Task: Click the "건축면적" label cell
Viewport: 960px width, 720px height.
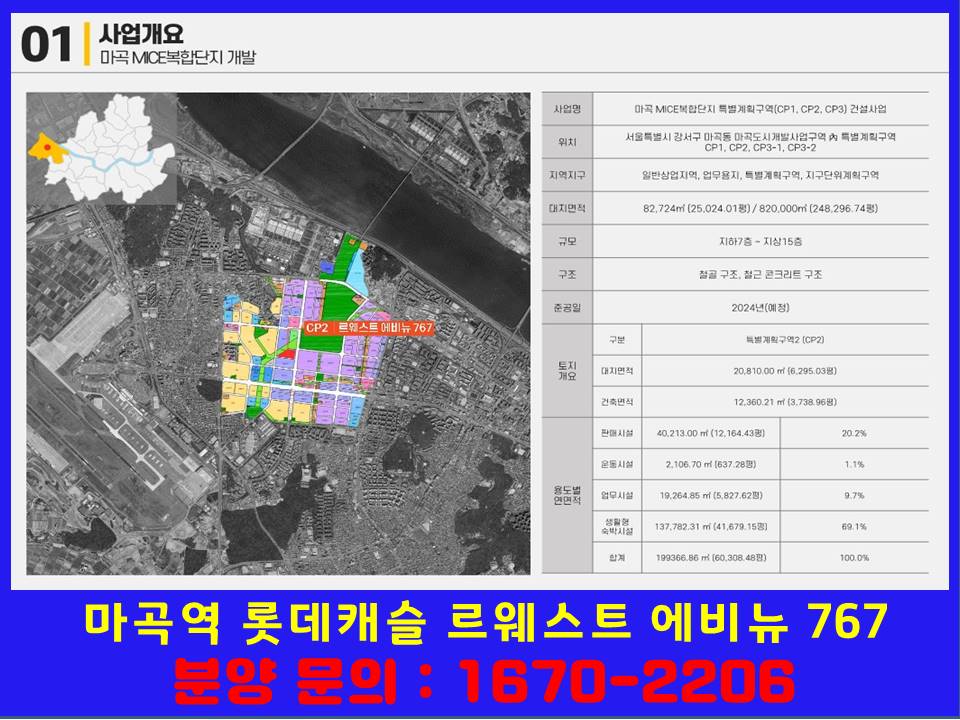Action: point(617,402)
